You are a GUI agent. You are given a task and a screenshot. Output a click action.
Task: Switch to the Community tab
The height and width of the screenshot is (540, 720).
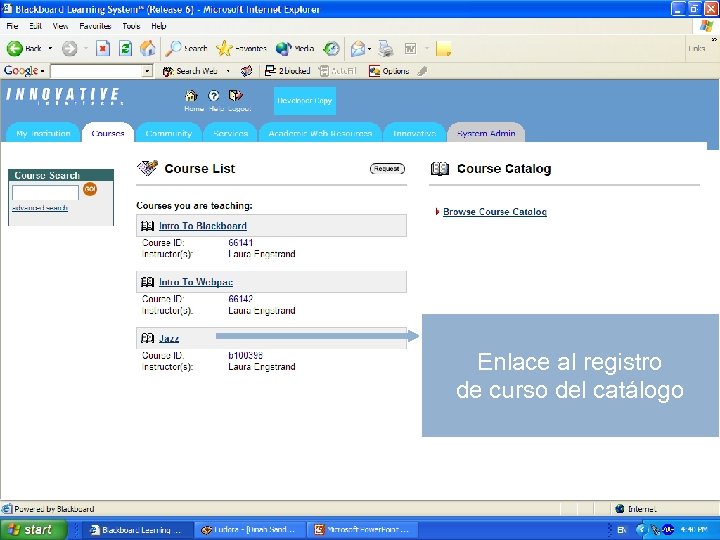point(169,133)
